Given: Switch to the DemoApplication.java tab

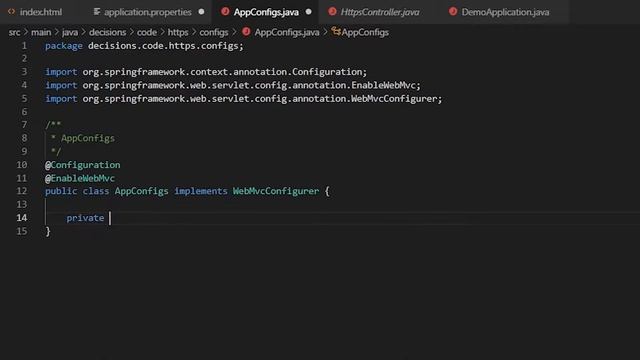Looking at the screenshot, I should (x=505, y=12).
